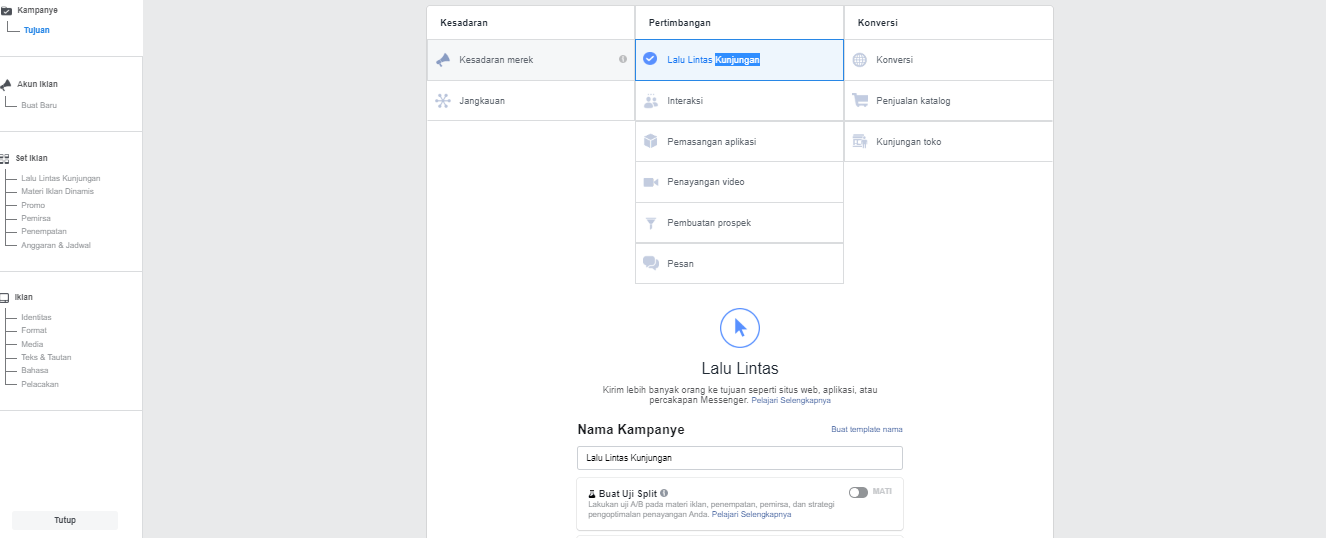Click the Nama Kampanye heading
The height and width of the screenshot is (538, 1326).
(631, 429)
